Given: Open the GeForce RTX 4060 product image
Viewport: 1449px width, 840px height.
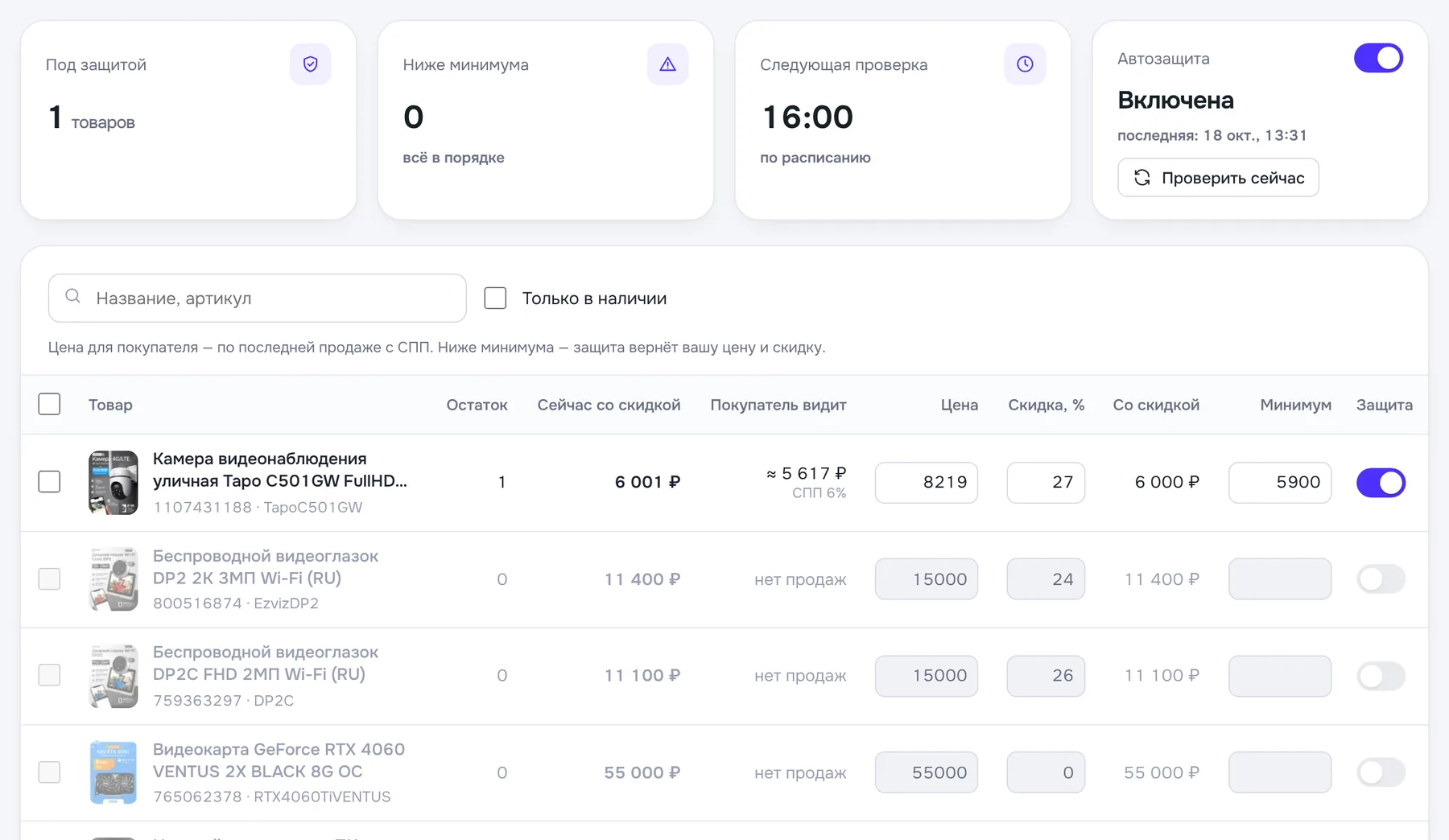Looking at the screenshot, I should coord(113,772).
